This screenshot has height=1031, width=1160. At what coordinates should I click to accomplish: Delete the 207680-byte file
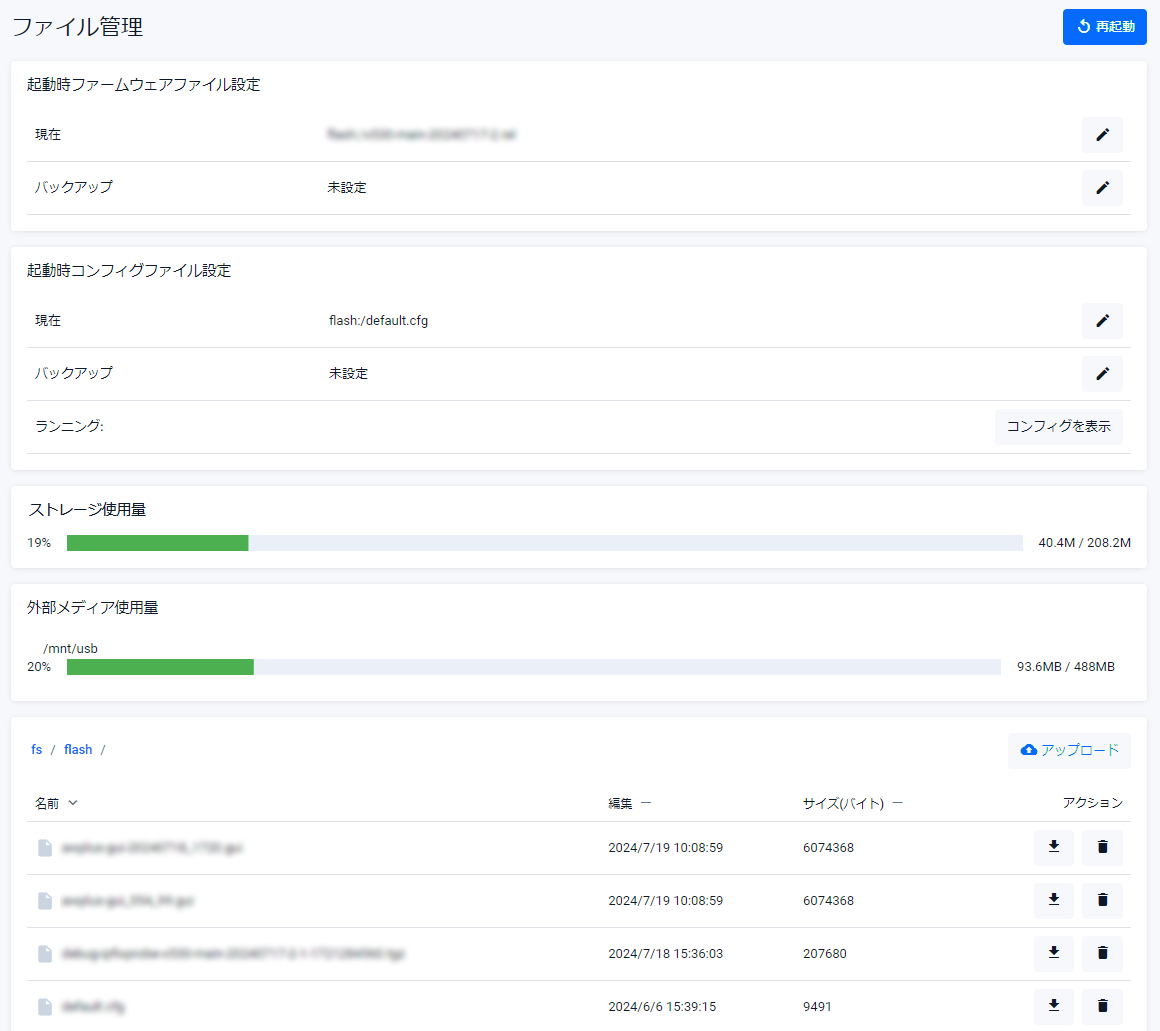point(1102,953)
